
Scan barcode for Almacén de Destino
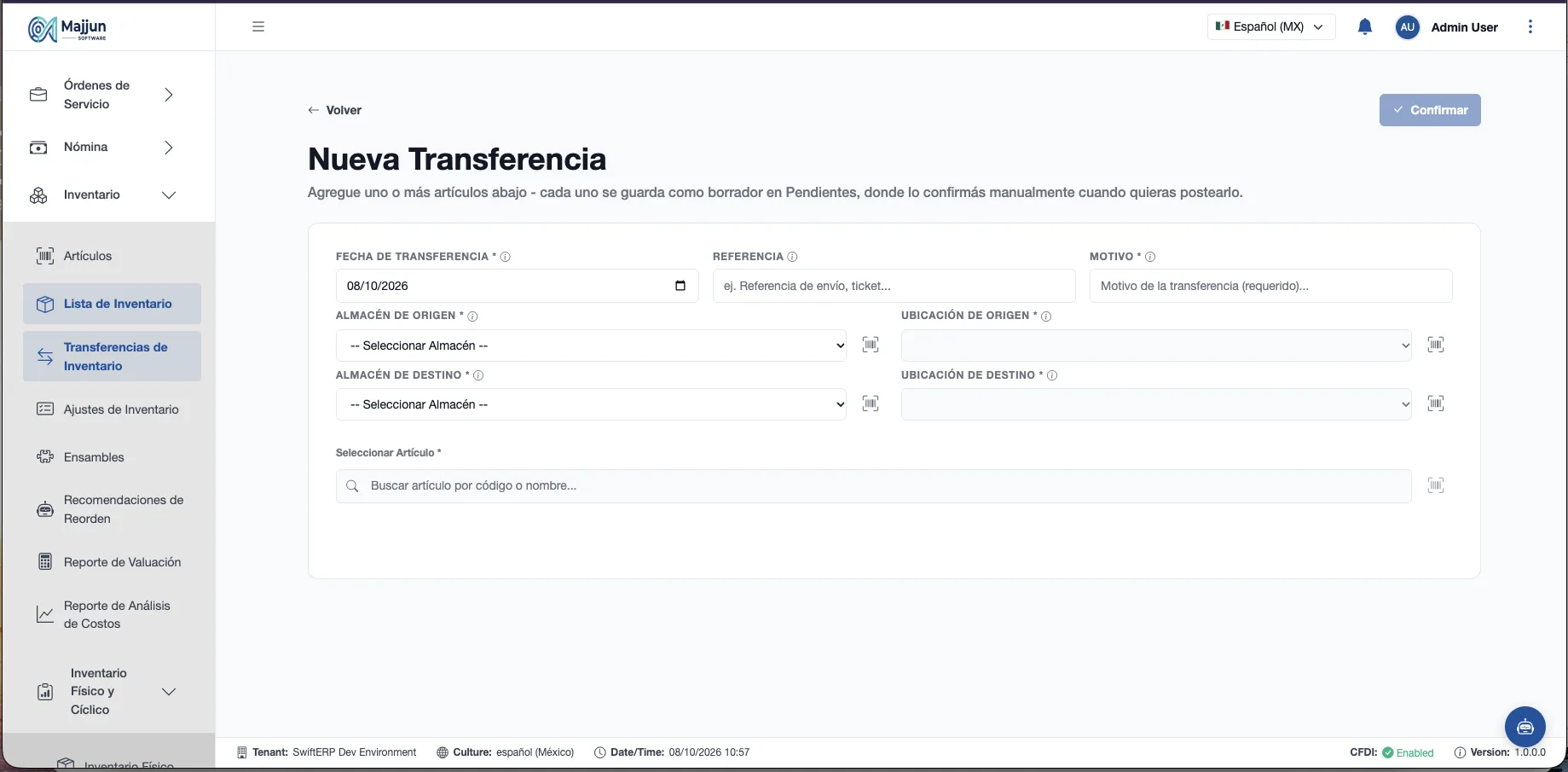pyautogui.click(x=871, y=403)
